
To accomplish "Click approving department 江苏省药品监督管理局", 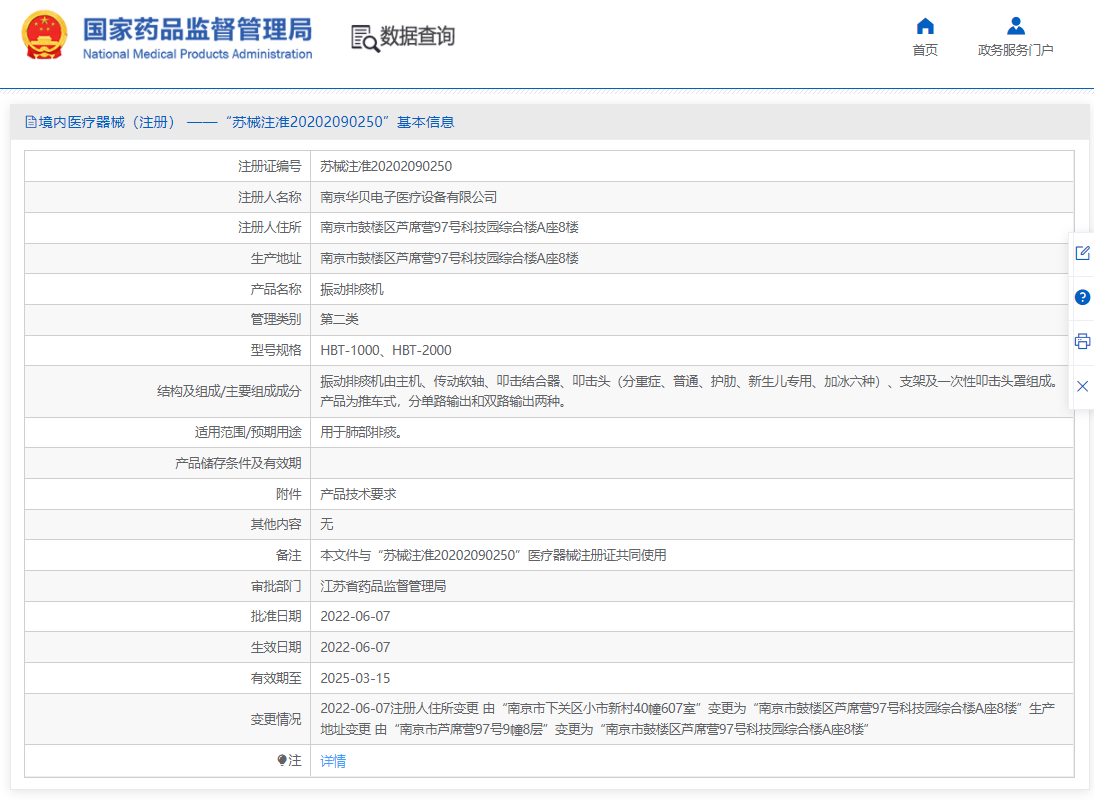I will [x=383, y=586].
